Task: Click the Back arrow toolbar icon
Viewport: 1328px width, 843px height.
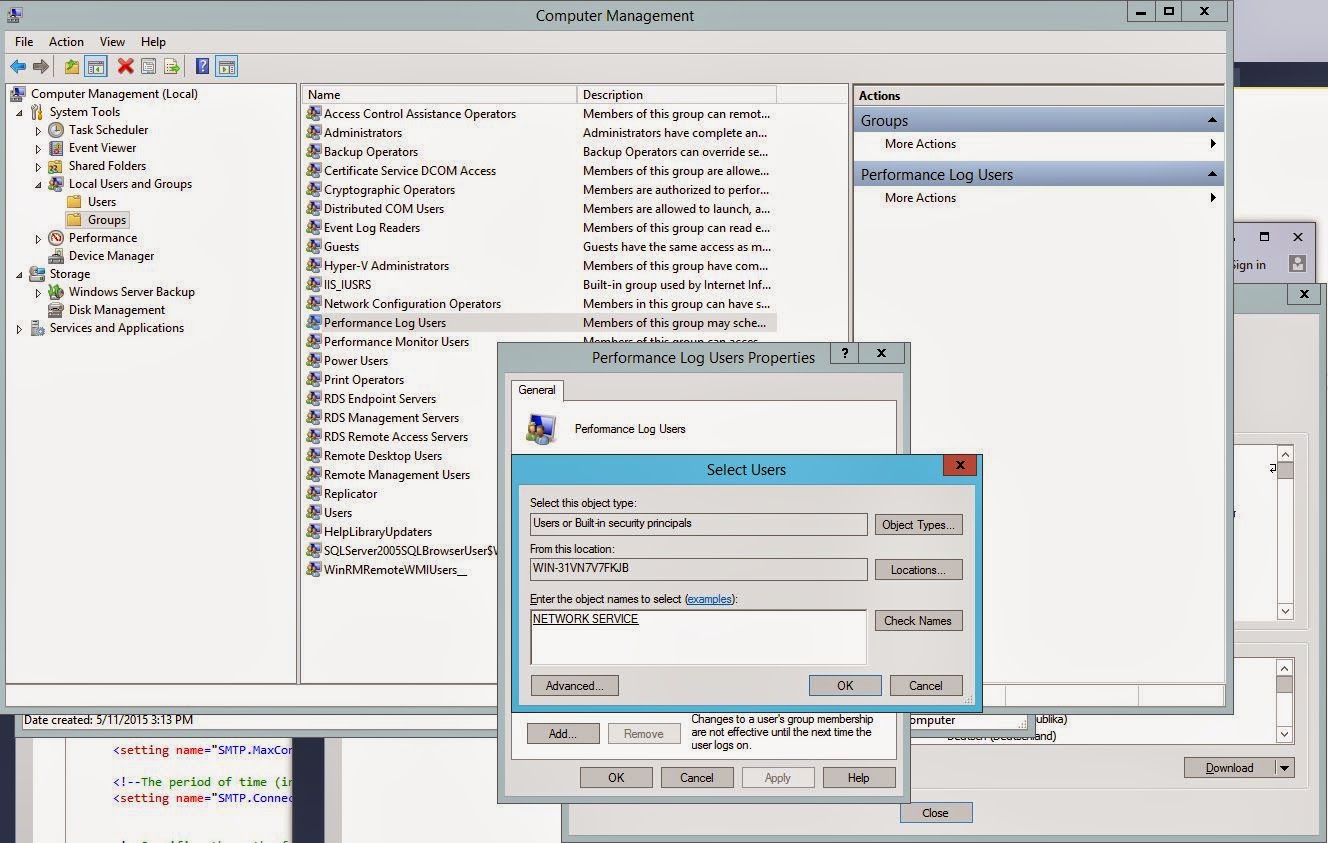Action: 18,67
